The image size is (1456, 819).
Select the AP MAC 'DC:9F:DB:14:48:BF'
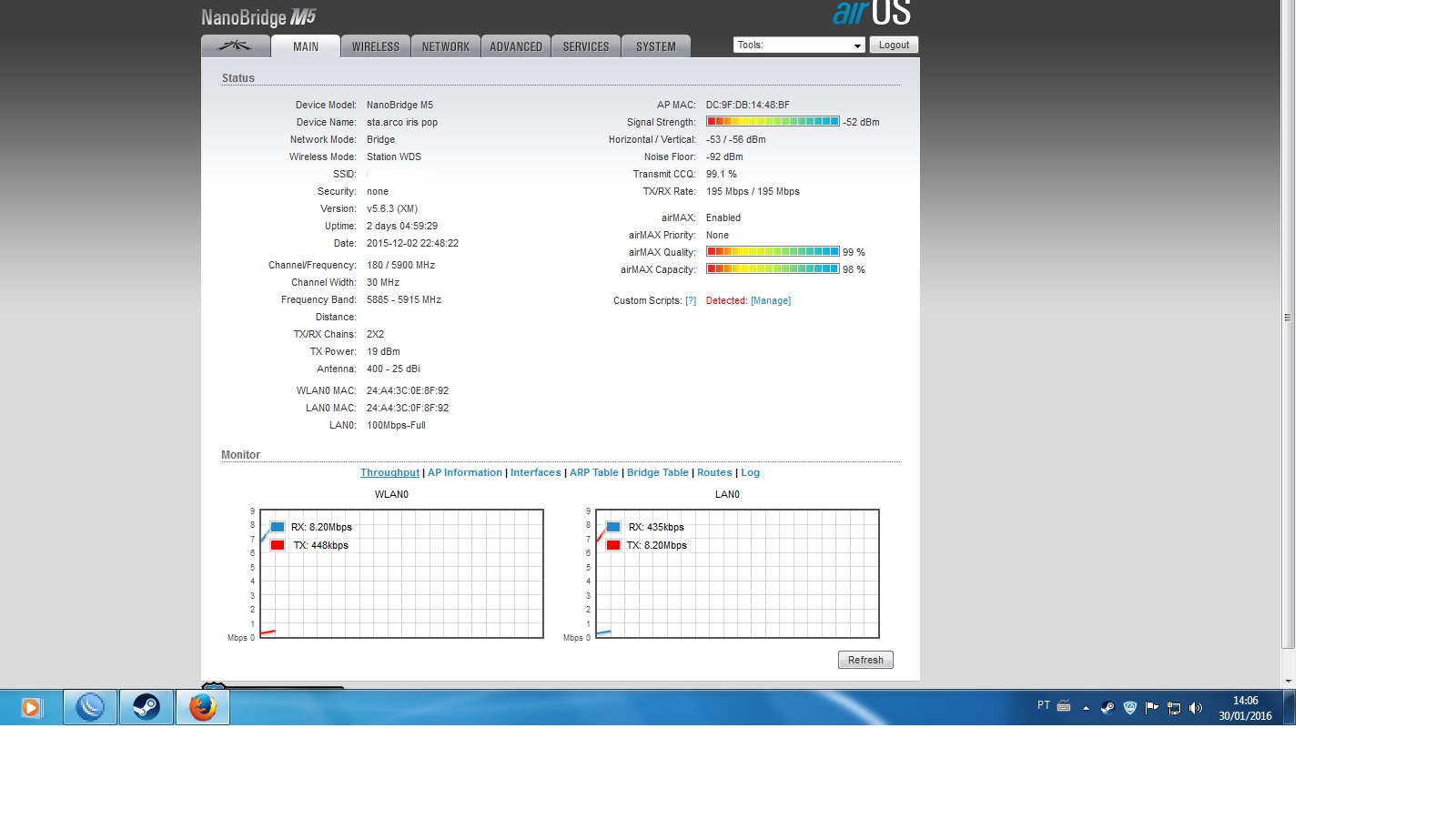748,106
